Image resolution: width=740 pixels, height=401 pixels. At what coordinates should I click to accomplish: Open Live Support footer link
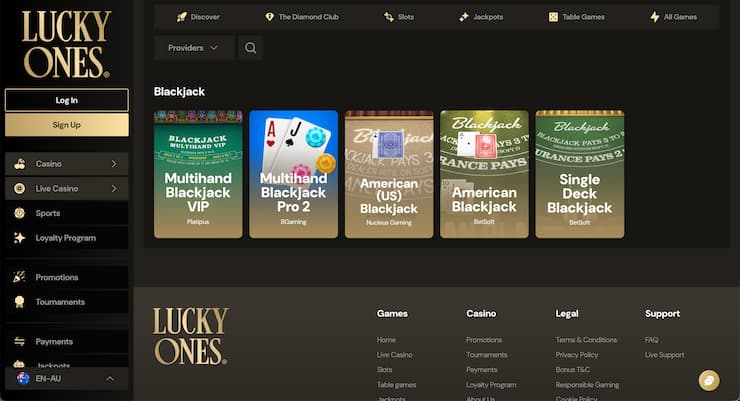(x=664, y=355)
